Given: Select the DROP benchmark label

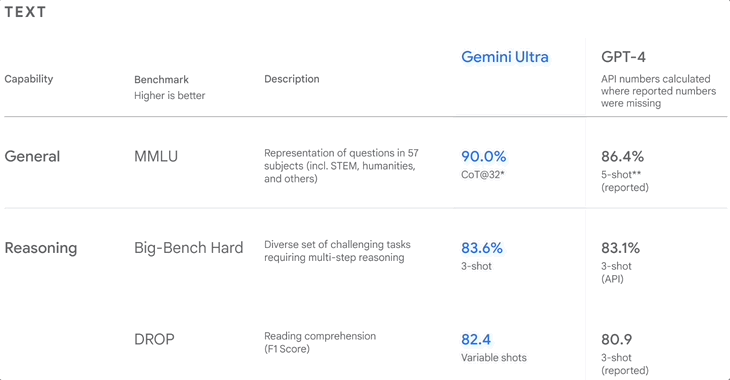Looking at the screenshot, I should 154,339.
